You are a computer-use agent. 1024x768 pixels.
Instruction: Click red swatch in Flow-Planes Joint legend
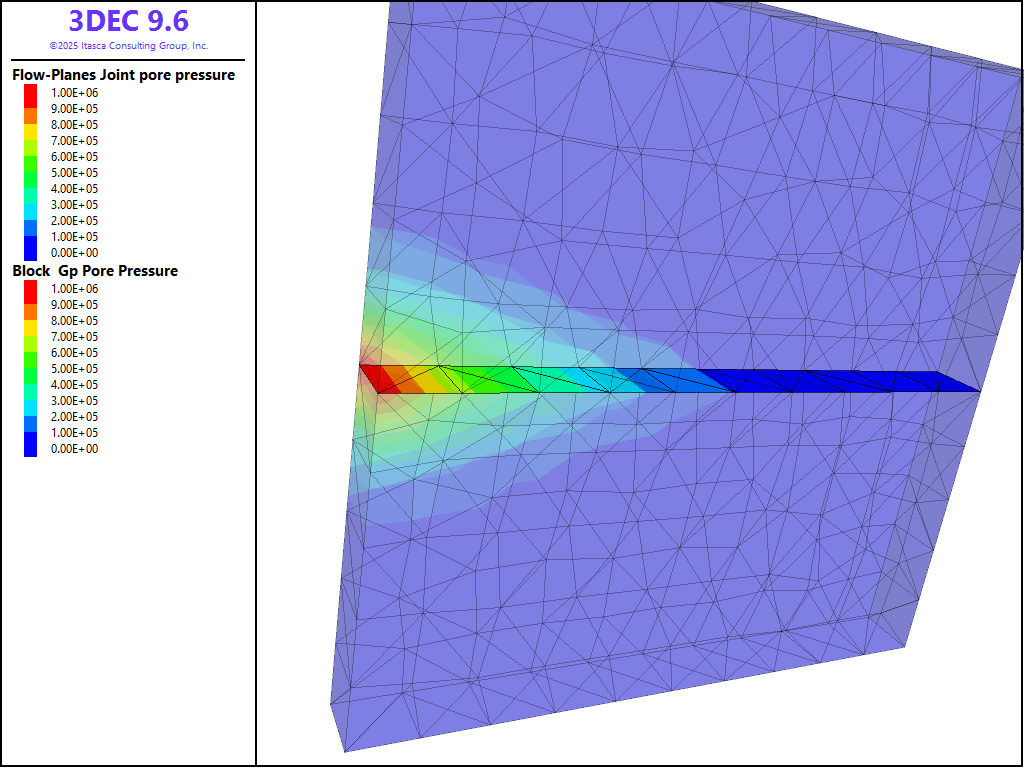(x=30, y=93)
